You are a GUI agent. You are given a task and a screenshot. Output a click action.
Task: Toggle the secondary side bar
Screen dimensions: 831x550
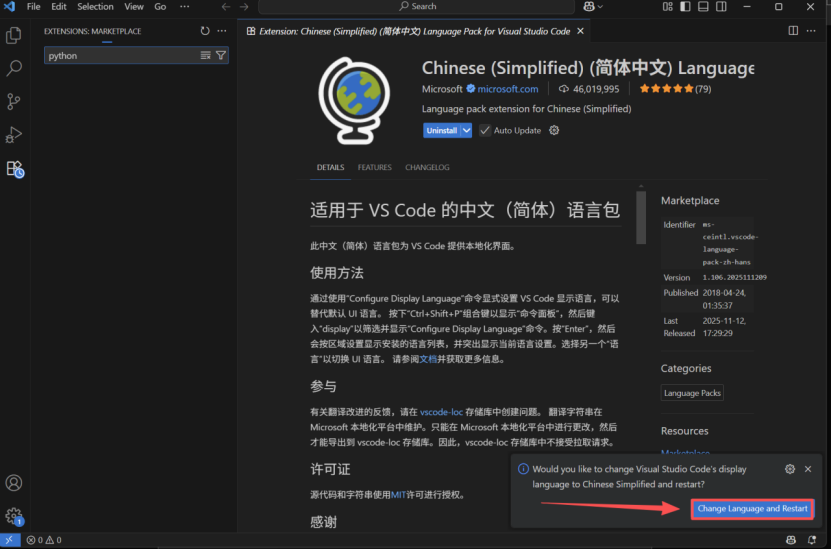tap(721, 6)
